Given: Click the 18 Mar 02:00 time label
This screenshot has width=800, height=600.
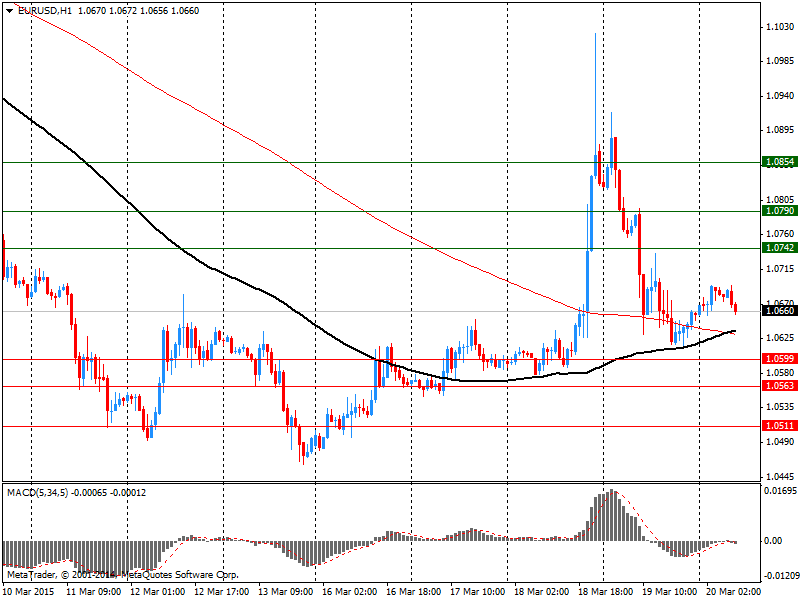Looking at the screenshot, I should pyautogui.click(x=542, y=592).
